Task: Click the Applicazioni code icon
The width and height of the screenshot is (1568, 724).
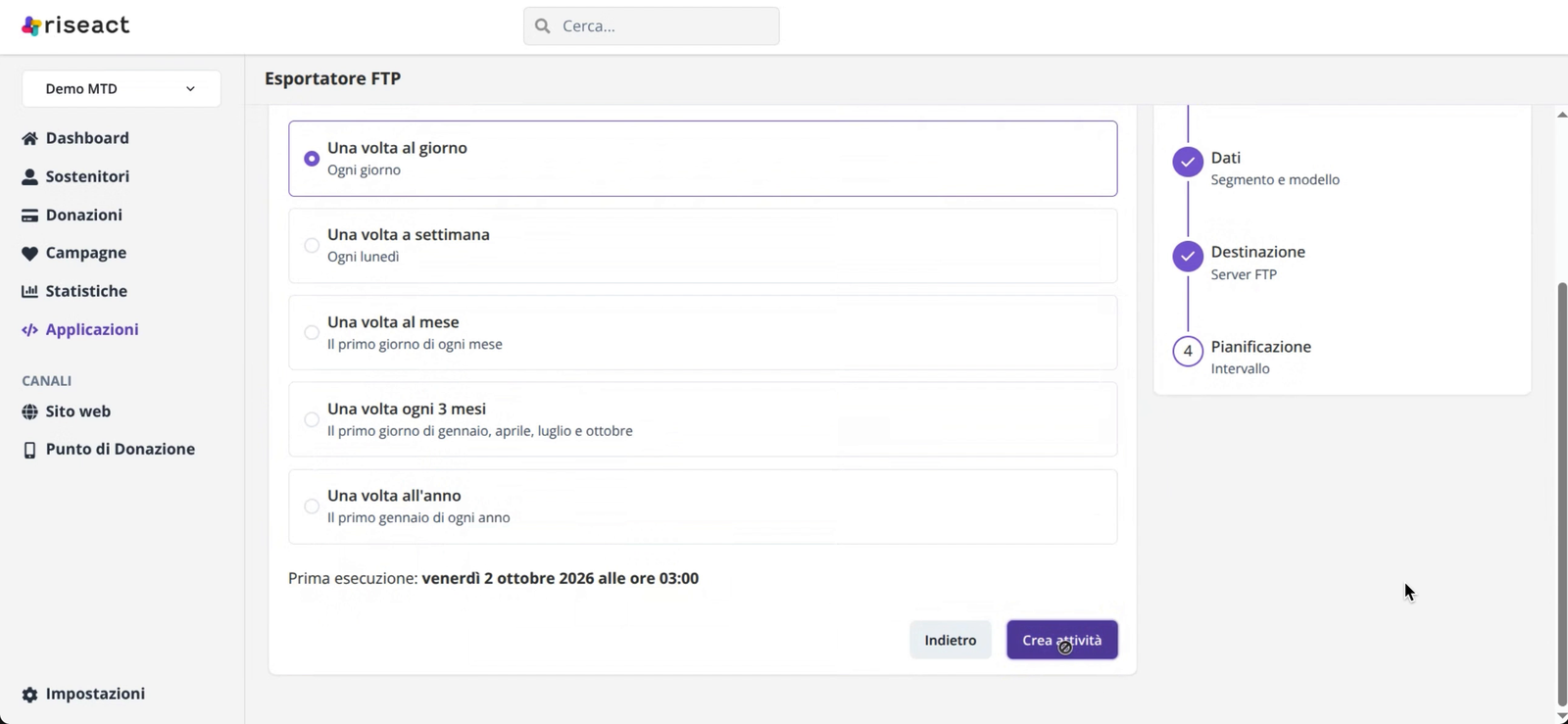Action: coord(29,330)
